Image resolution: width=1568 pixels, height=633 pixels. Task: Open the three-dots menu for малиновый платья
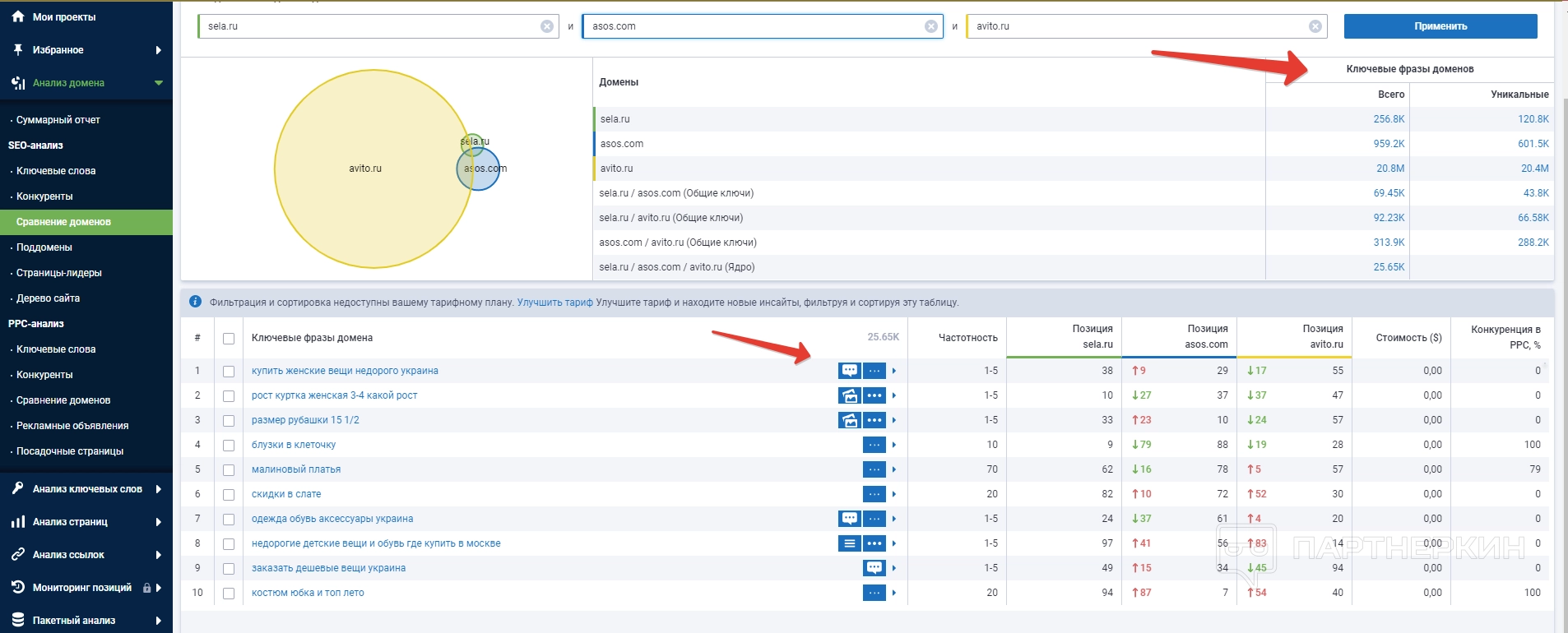874,469
